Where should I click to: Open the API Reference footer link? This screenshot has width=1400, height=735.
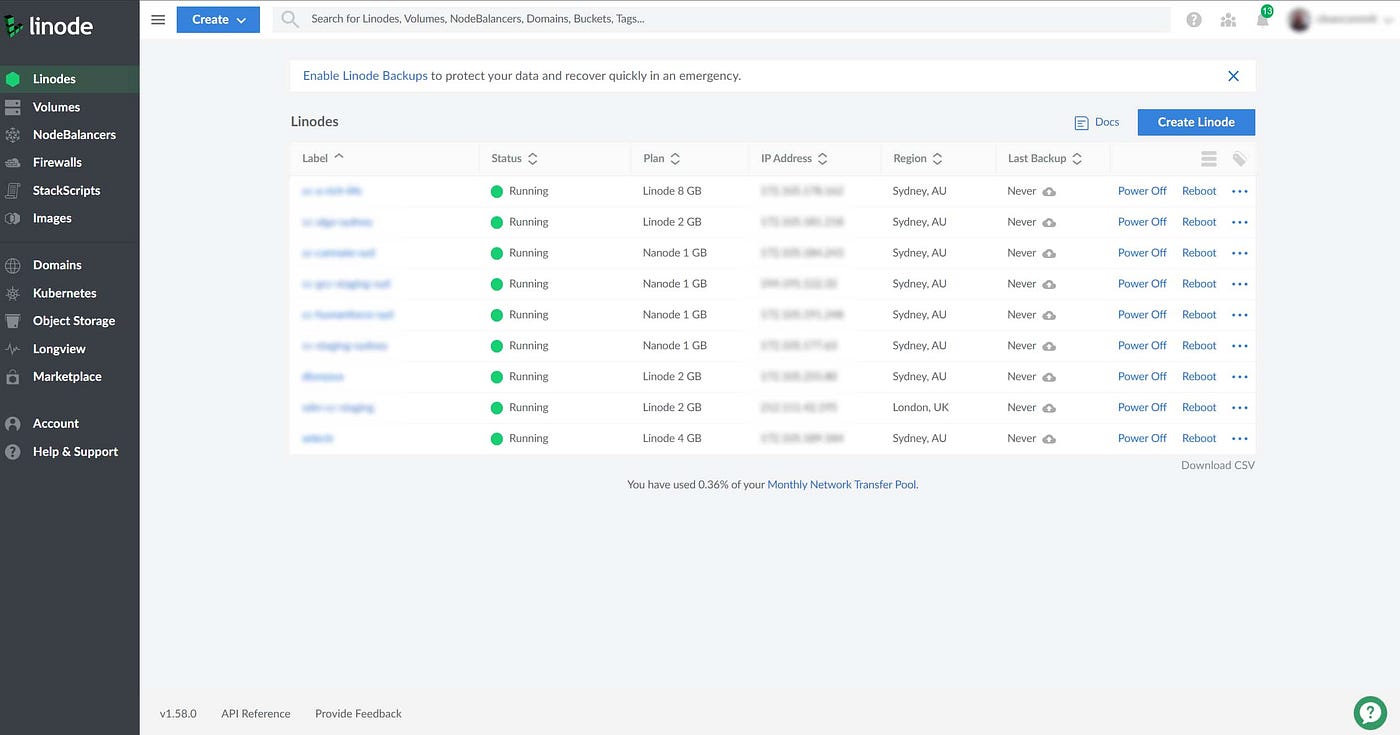coord(256,714)
